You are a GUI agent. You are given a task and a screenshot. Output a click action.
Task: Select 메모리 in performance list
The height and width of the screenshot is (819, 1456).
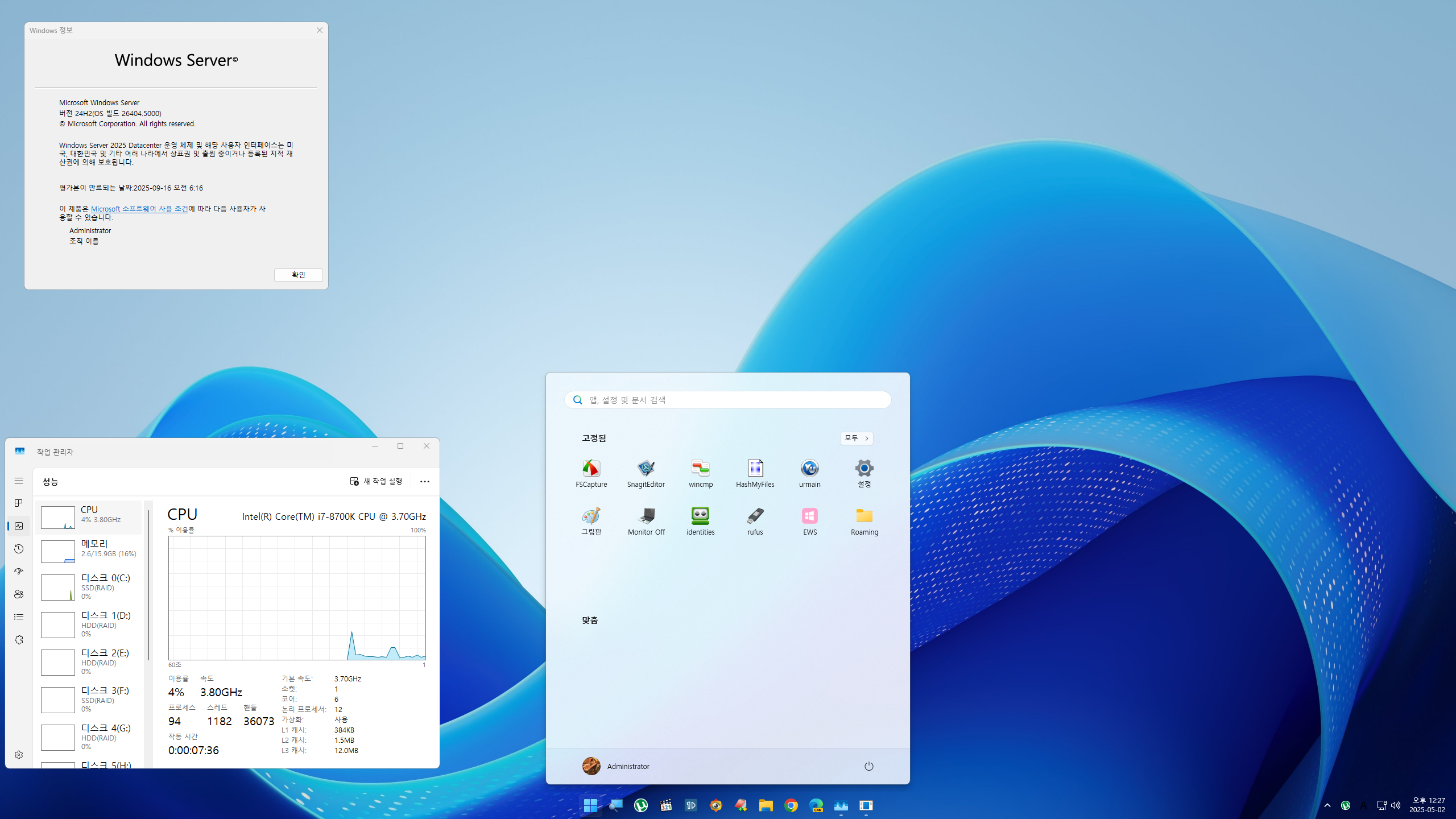(x=89, y=551)
